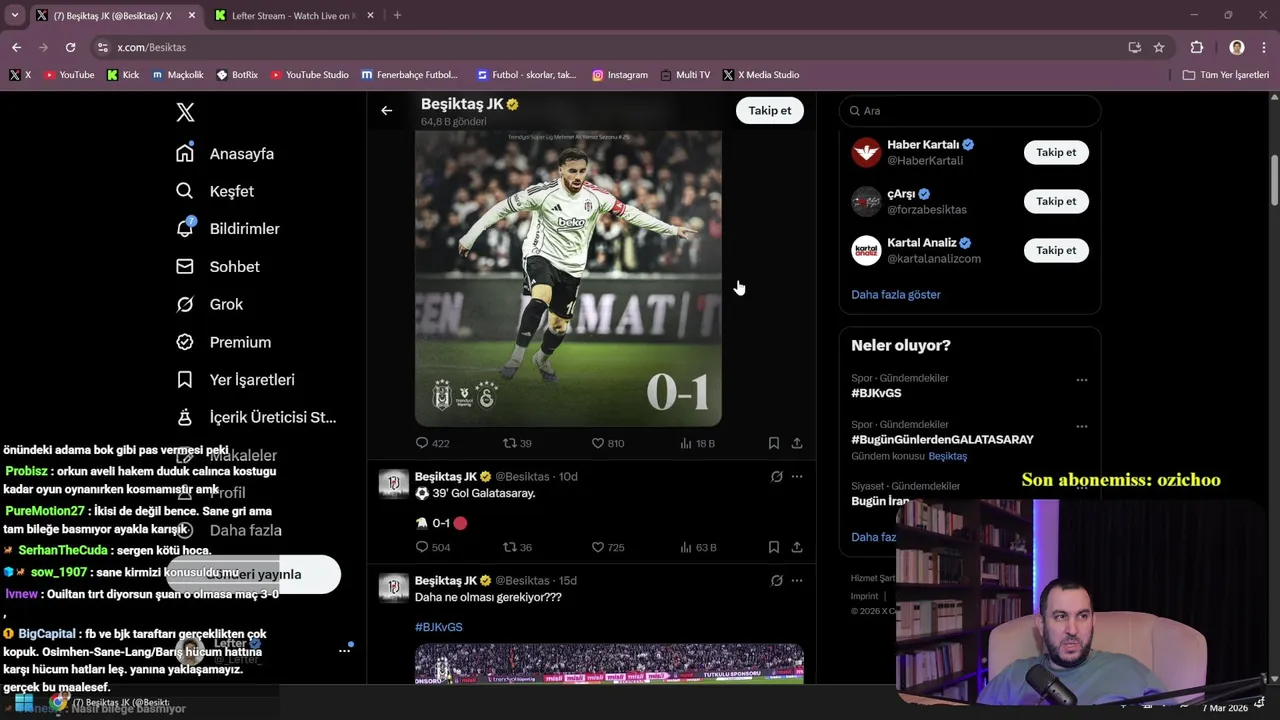Bookmark 39' Gol Galatasaray post
This screenshot has height=720, width=1280.
pyautogui.click(x=774, y=547)
